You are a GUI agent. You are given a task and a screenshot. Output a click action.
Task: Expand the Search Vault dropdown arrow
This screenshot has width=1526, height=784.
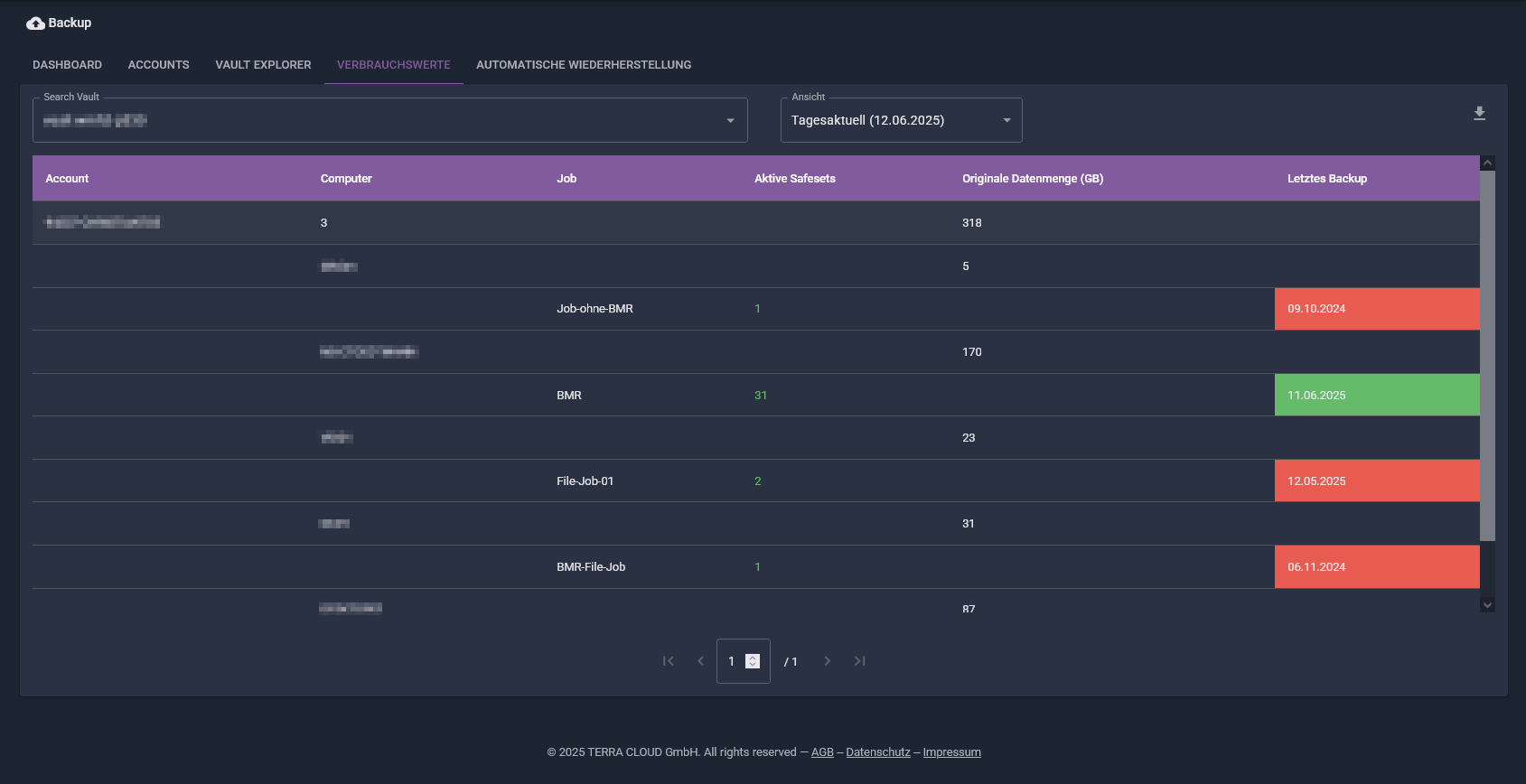(730, 121)
